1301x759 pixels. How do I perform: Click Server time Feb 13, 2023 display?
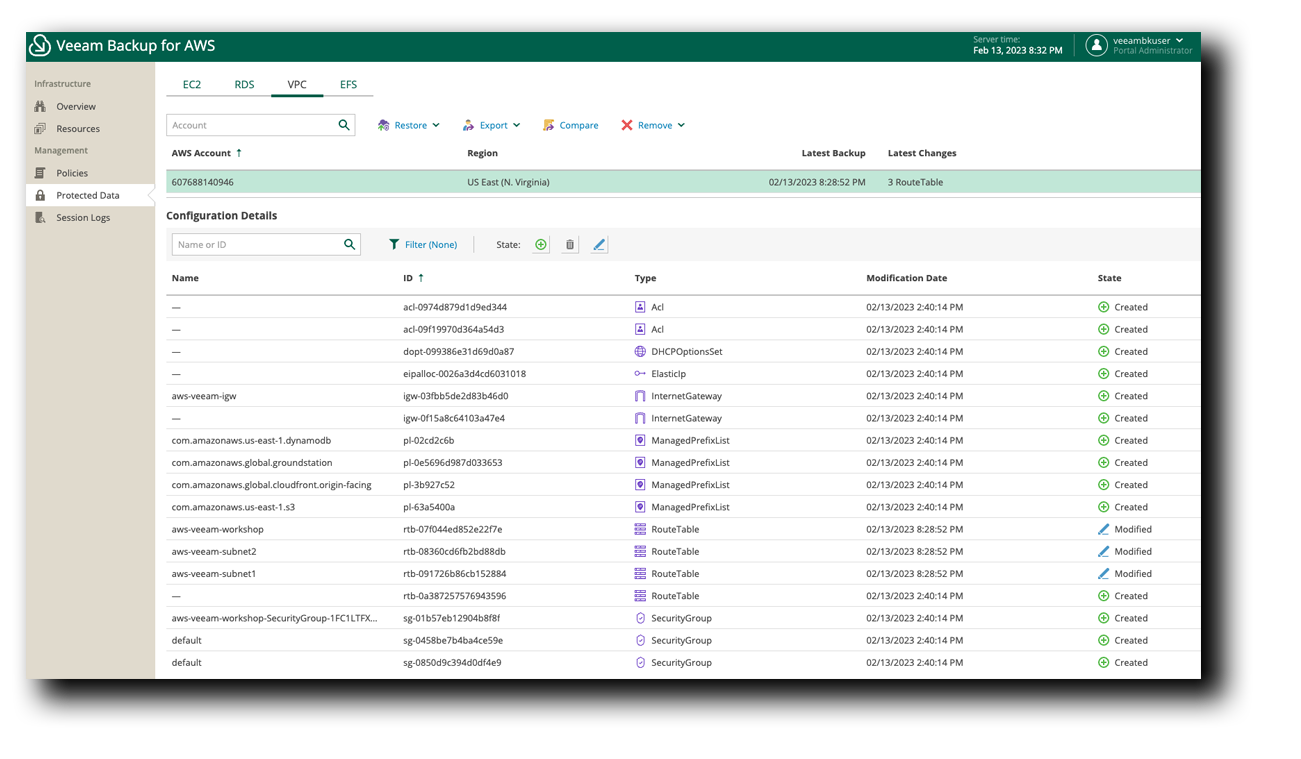point(1017,45)
